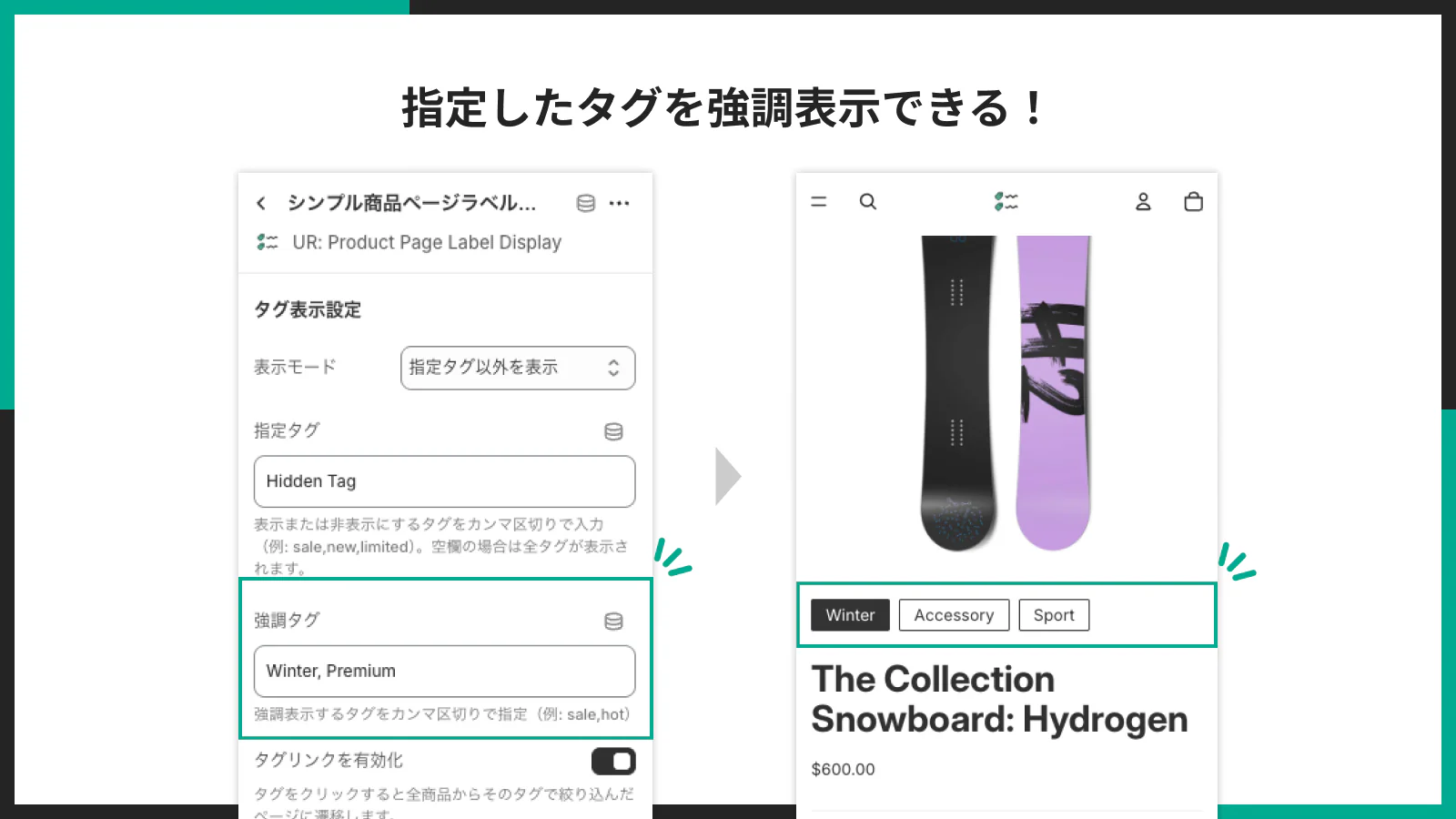Click the dynamic source icon for 強調タグ
Viewport: 1456px width, 819px height.
[x=613, y=621]
